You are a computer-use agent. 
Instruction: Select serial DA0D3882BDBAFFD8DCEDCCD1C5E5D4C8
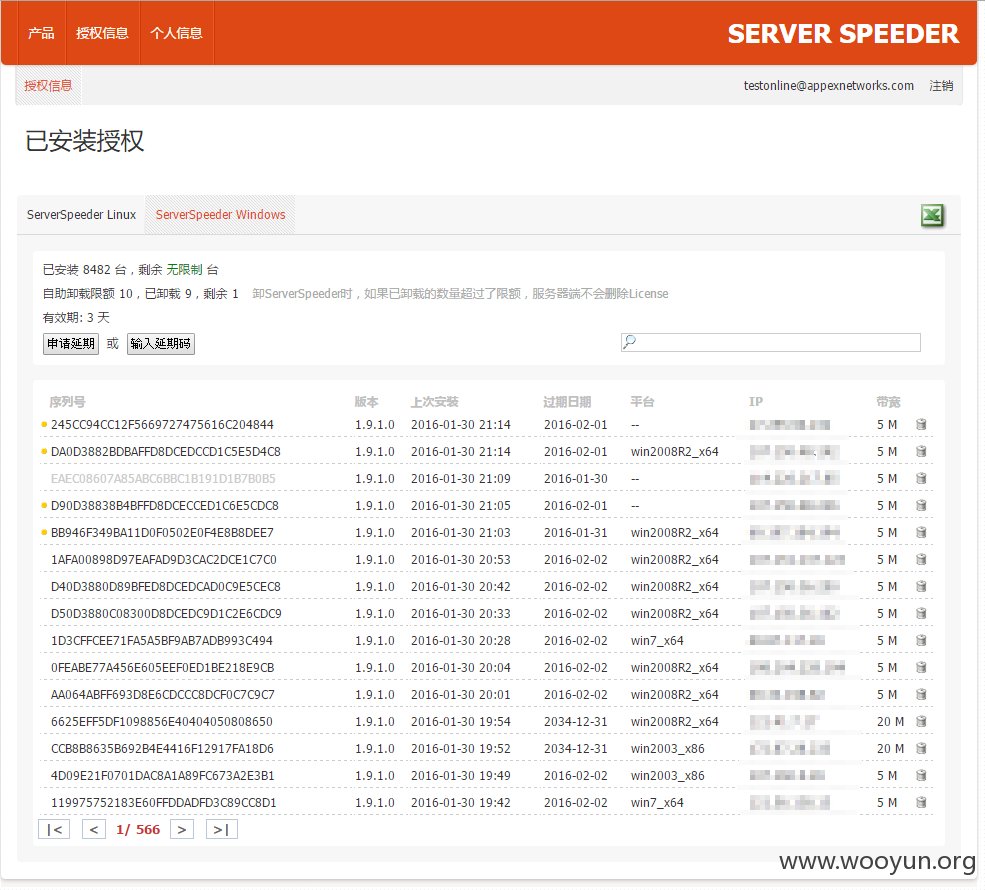[x=166, y=452]
